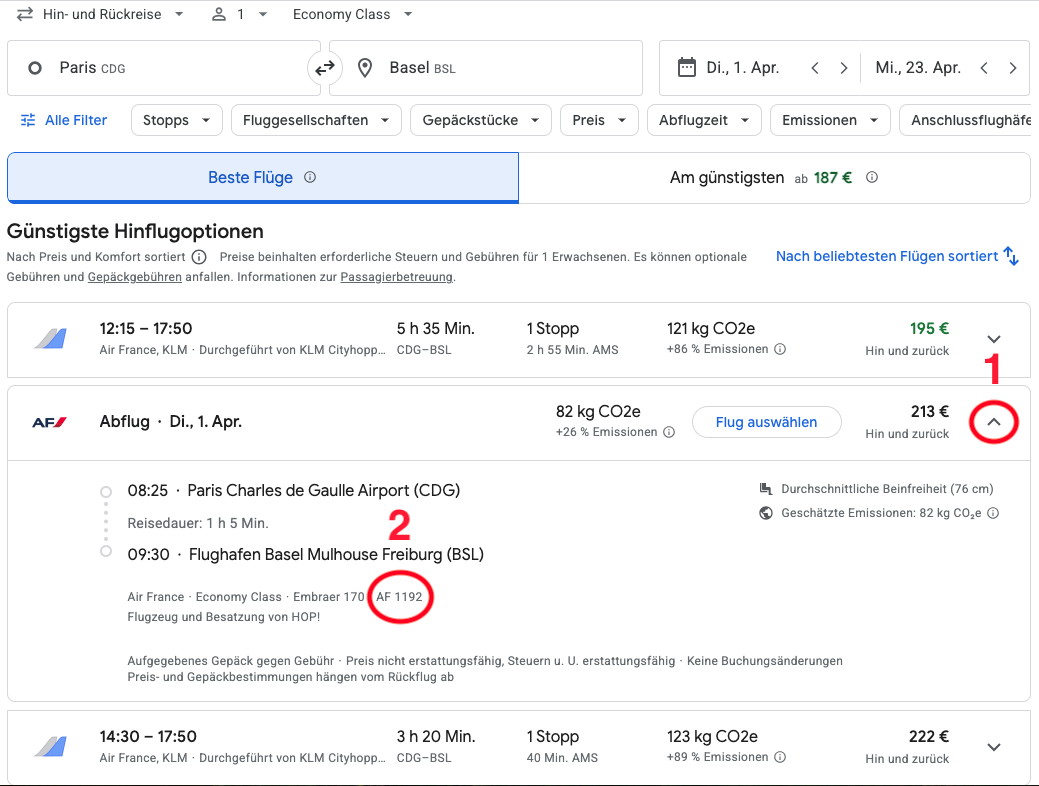Show emissions info for 121 kg CO2e flight

781,349
